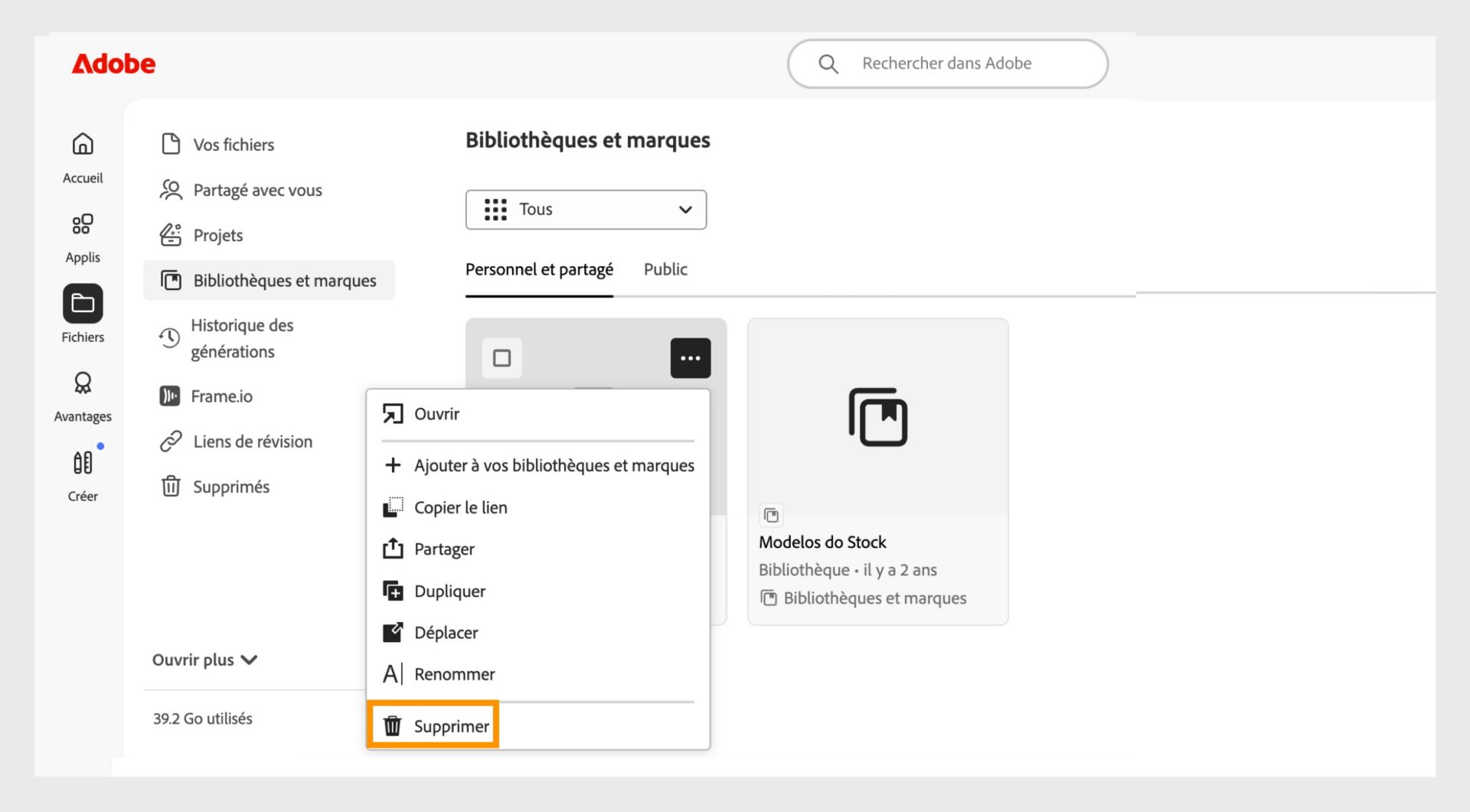Open Accueil home icon in left rail
This screenshot has width=1470, height=812.
click(x=83, y=144)
